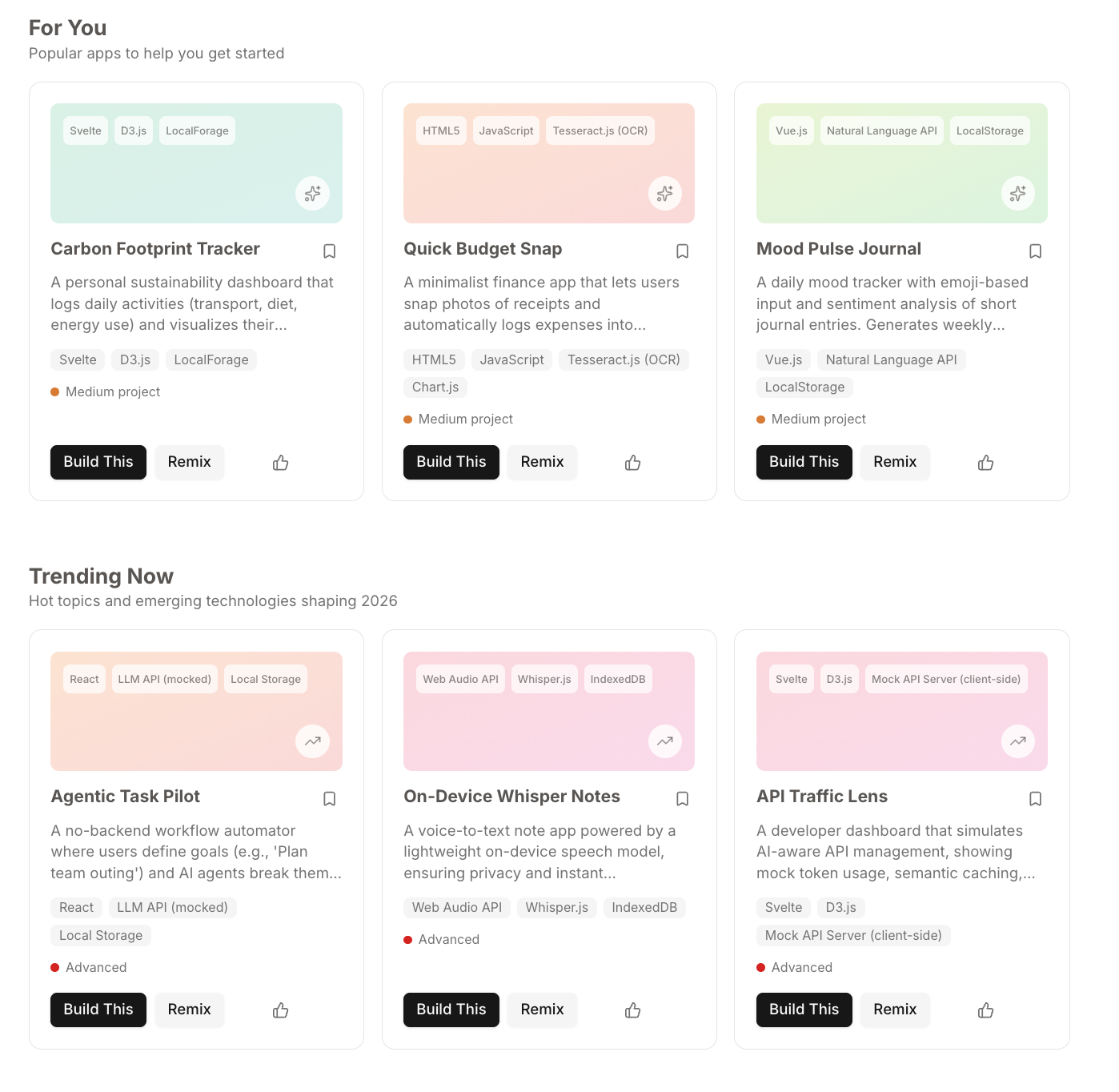Open the Mood Pulse Journal gradient thumbnail
The image size is (1119, 1092).
pos(901,163)
